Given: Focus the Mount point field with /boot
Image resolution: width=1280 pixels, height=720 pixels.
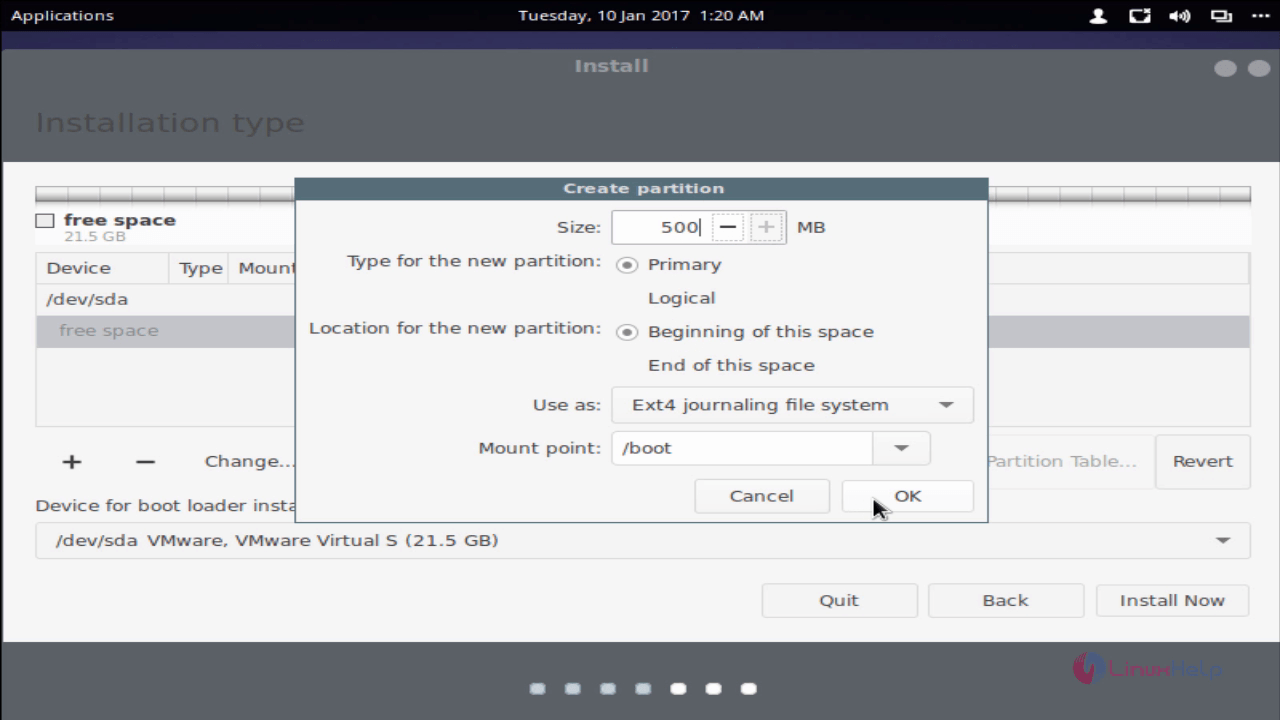Looking at the screenshot, I should (x=742, y=448).
